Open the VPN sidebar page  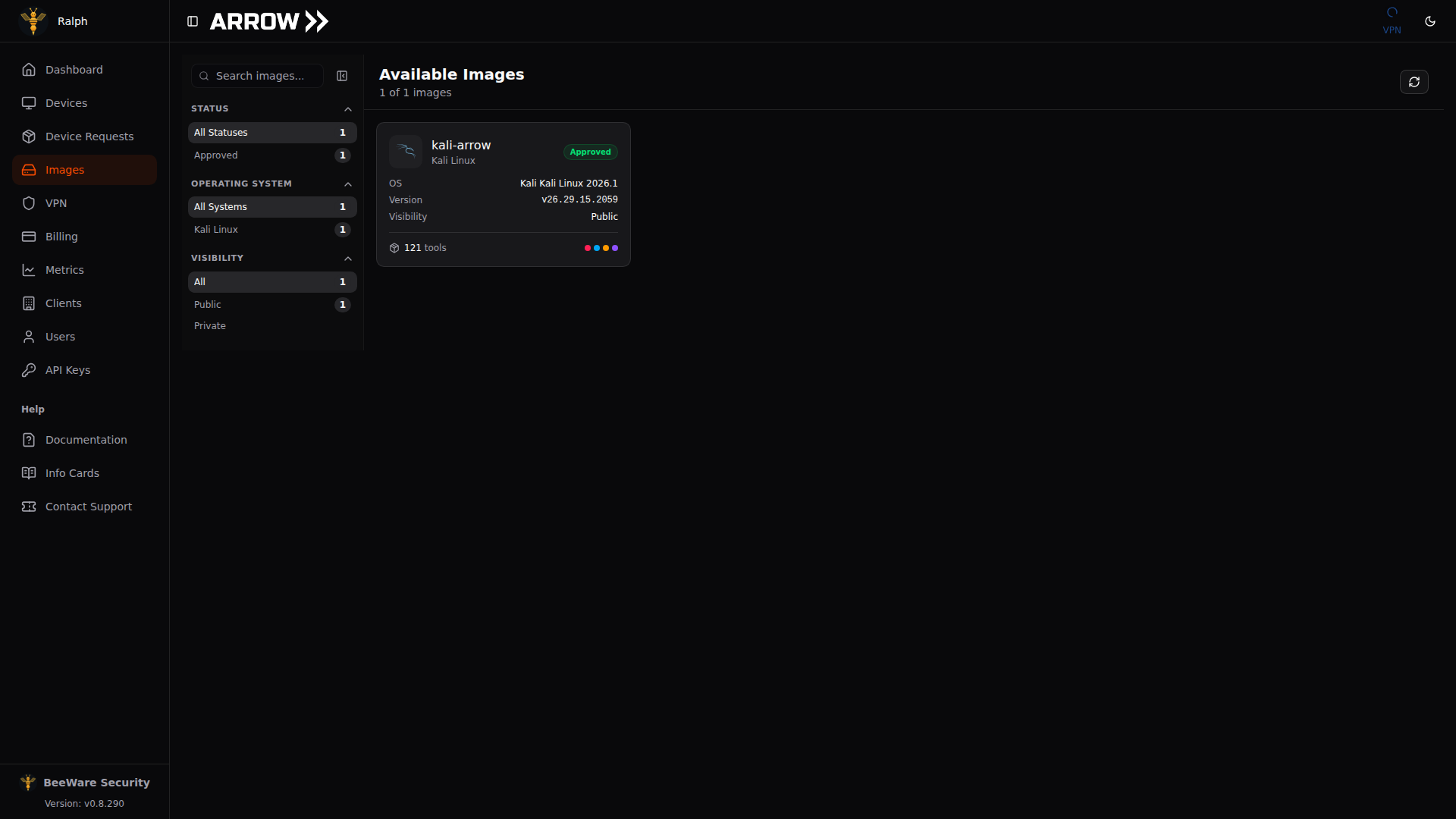click(84, 203)
